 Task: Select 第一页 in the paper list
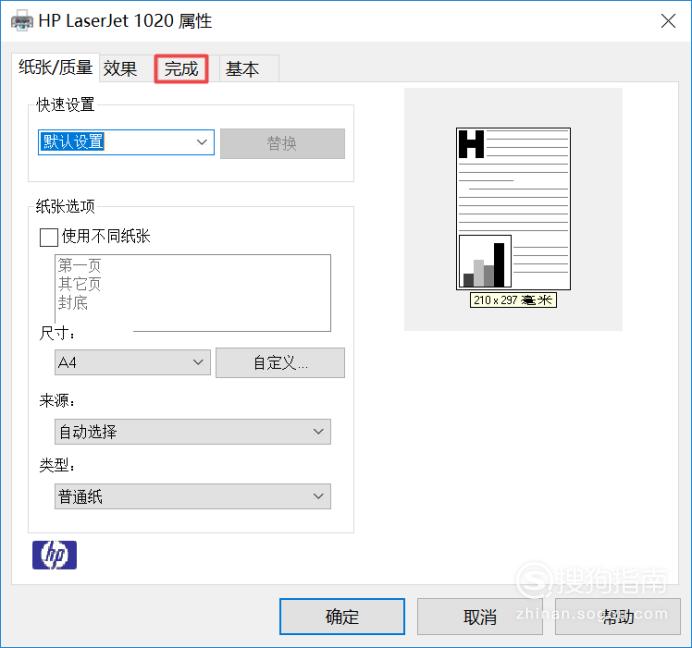(x=79, y=265)
